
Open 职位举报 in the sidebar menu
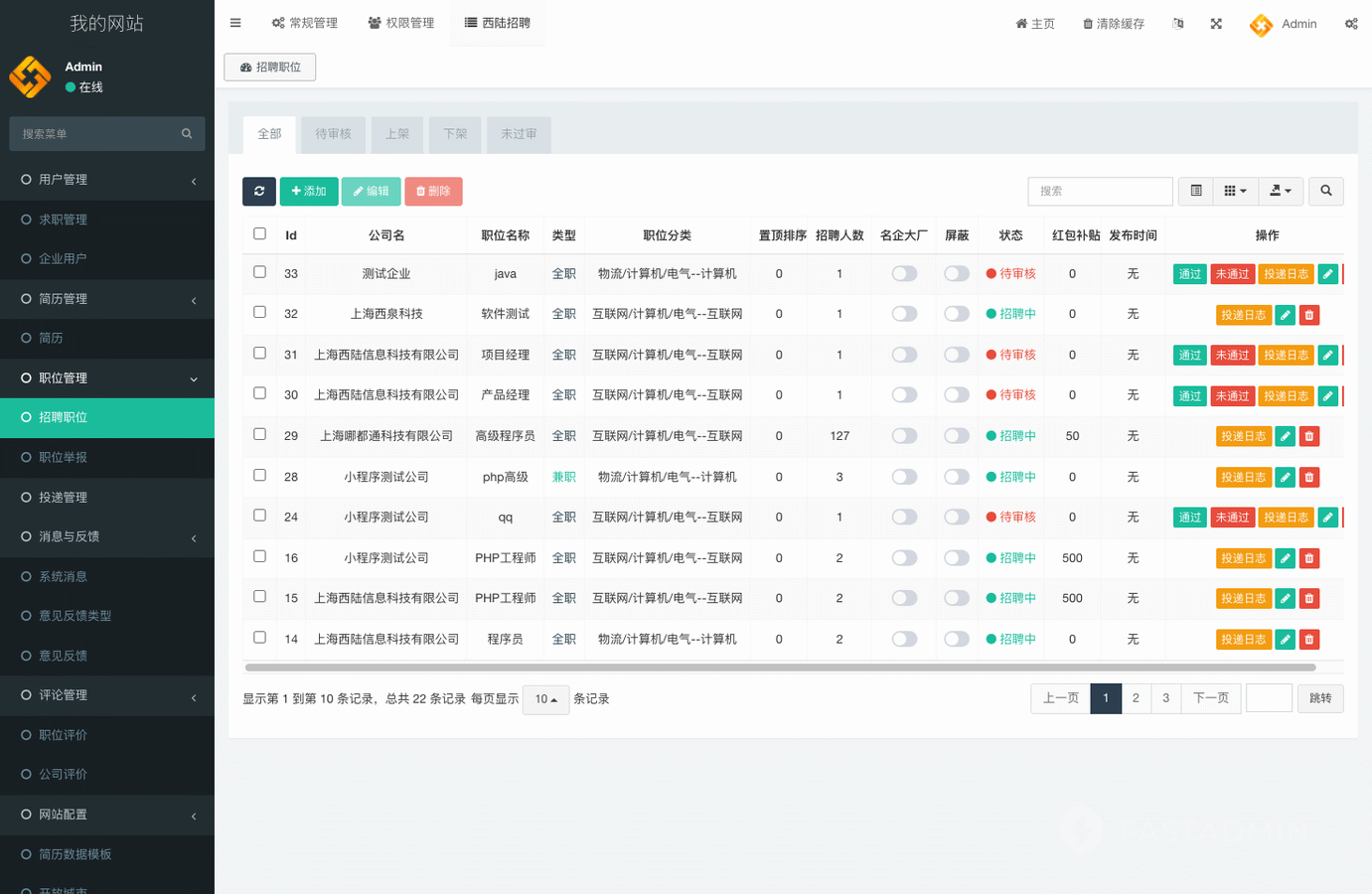pos(64,457)
